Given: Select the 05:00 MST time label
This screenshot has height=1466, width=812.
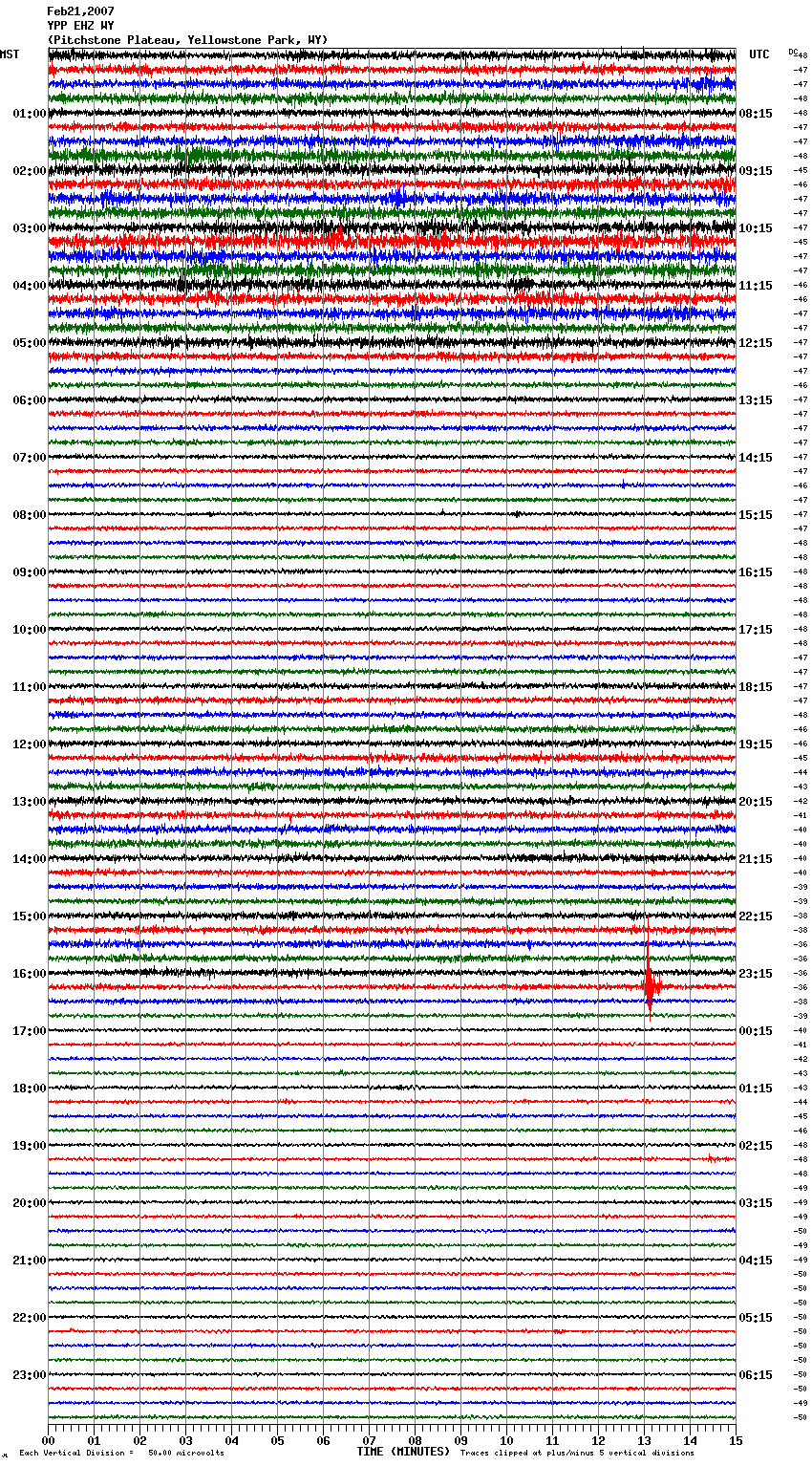Looking at the screenshot, I should tap(29, 343).
